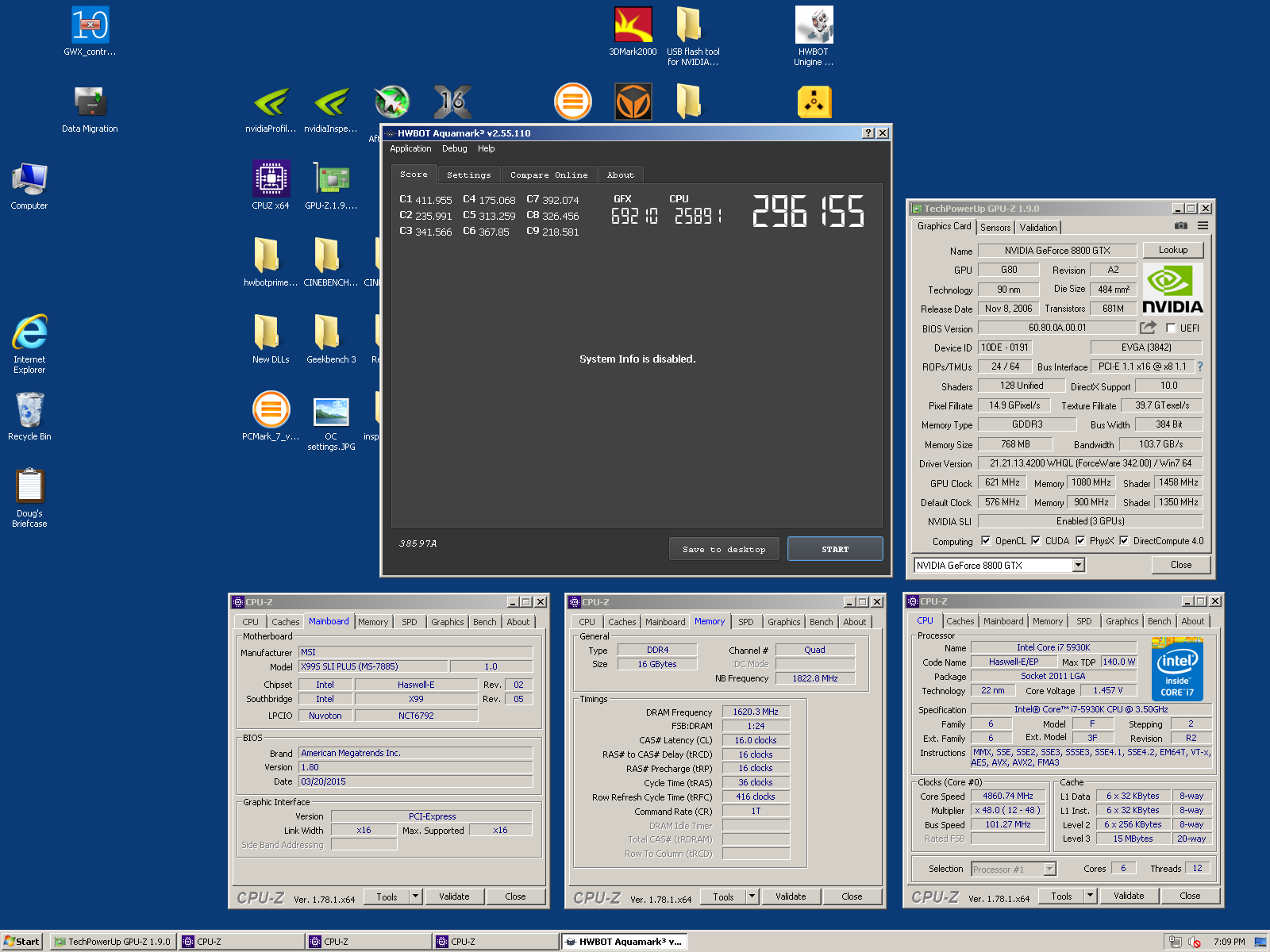This screenshot has height=952, width=1270.
Task: Open SPD tab in Memory CPU-Z window
Action: 746,622
